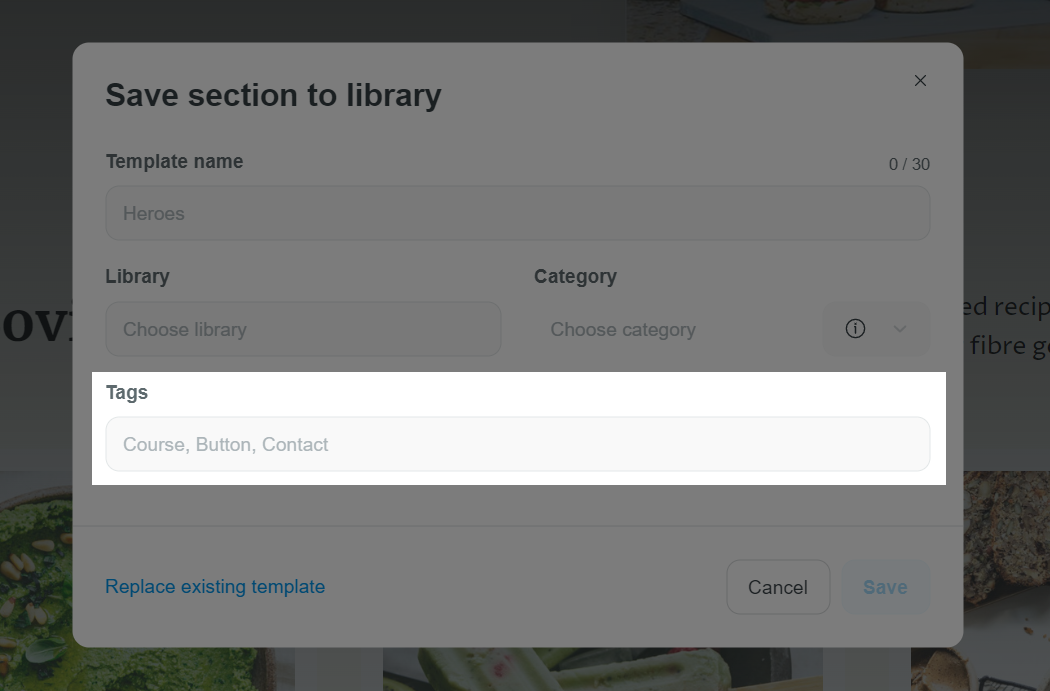The height and width of the screenshot is (691, 1050).
Task: Click the Library label
Action: 137,277
